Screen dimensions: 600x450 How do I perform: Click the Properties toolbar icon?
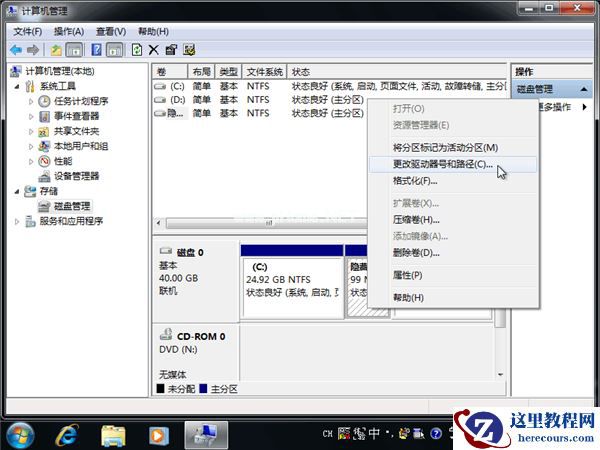(x=171, y=50)
